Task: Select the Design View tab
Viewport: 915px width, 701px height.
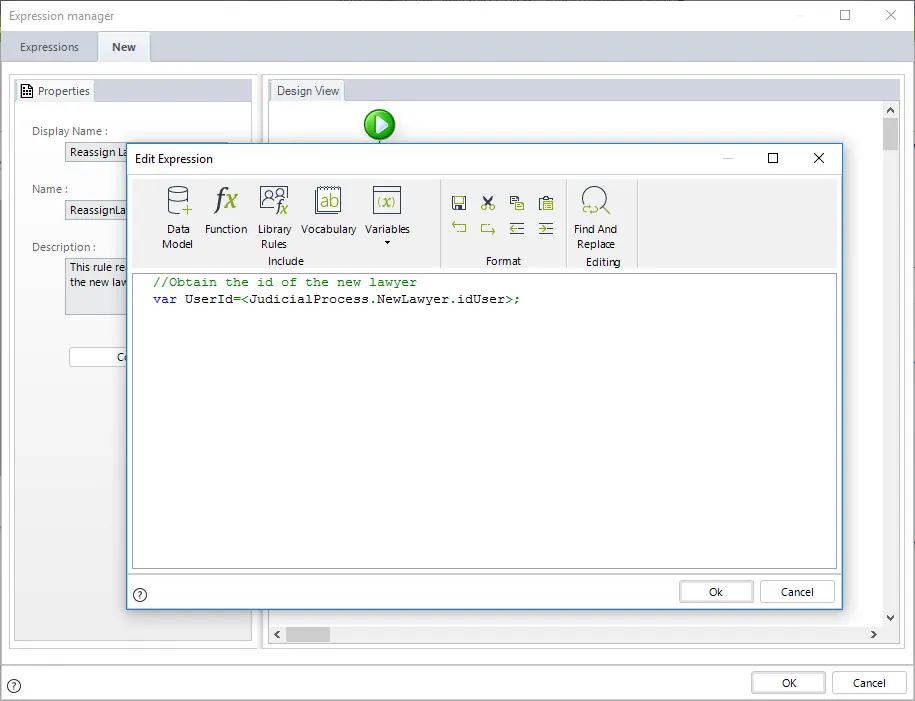Action: point(308,91)
